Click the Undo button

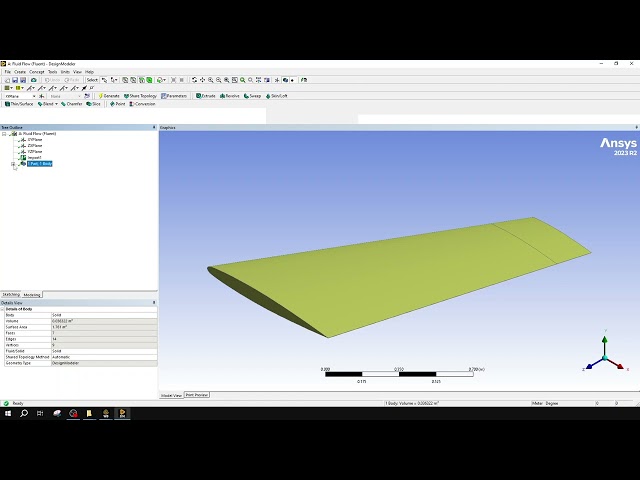52,80
